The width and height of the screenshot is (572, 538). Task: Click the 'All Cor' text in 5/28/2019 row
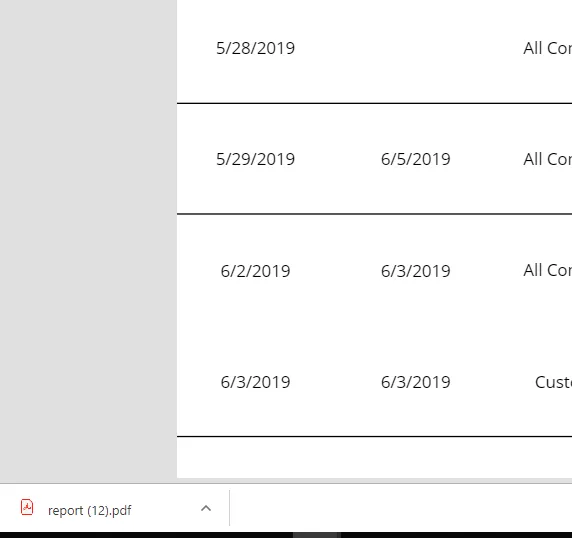tap(548, 48)
